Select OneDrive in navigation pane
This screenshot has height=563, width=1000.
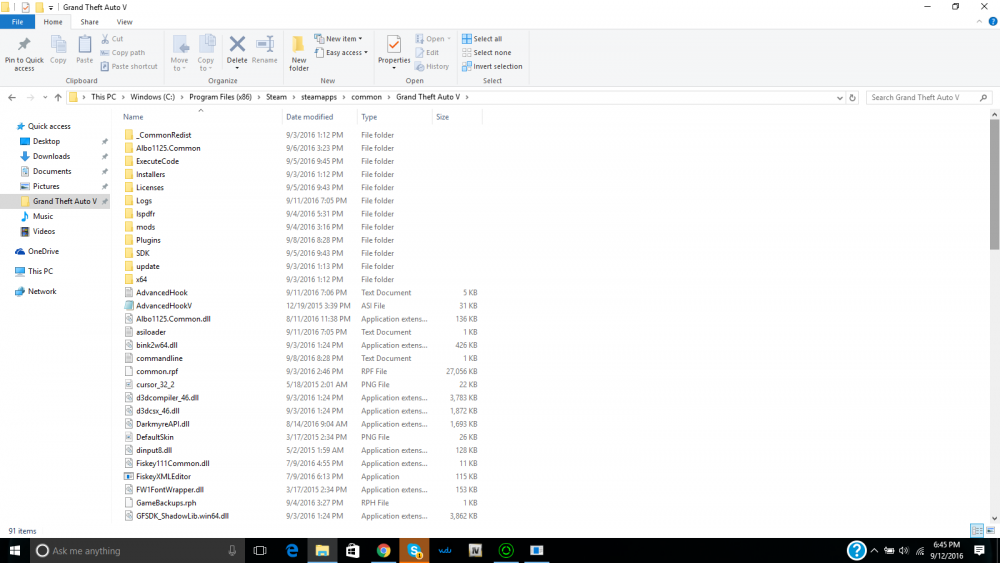(x=43, y=251)
